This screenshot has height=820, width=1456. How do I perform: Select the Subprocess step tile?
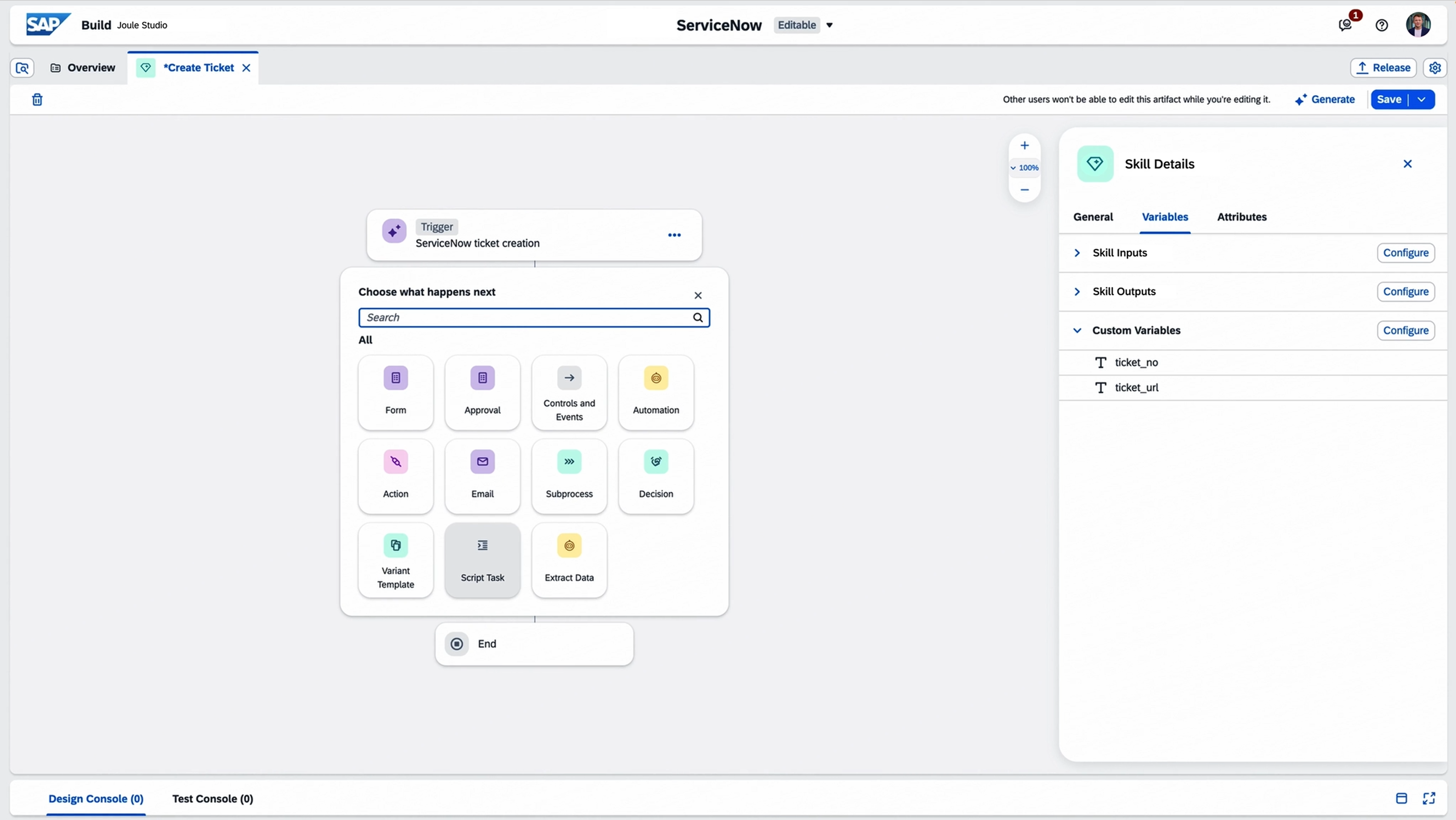click(569, 476)
